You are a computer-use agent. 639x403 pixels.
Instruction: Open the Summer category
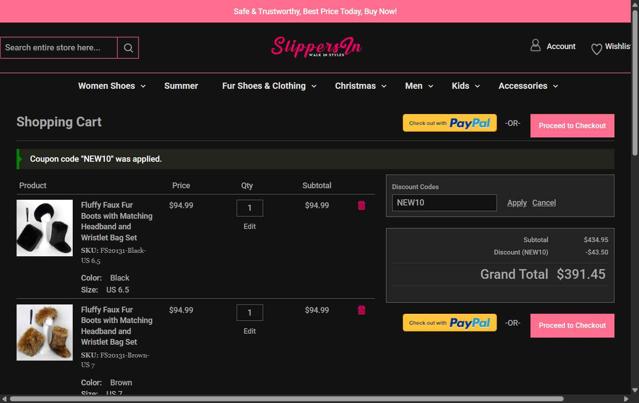click(x=181, y=86)
